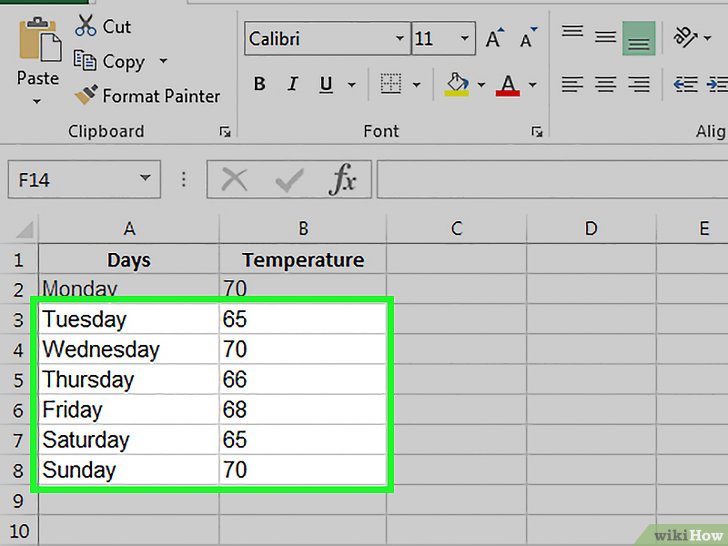Image resolution: width=728 pixels, height=546 pixels.
Task: Toggle Underline formatting
Action: (326, 85)
